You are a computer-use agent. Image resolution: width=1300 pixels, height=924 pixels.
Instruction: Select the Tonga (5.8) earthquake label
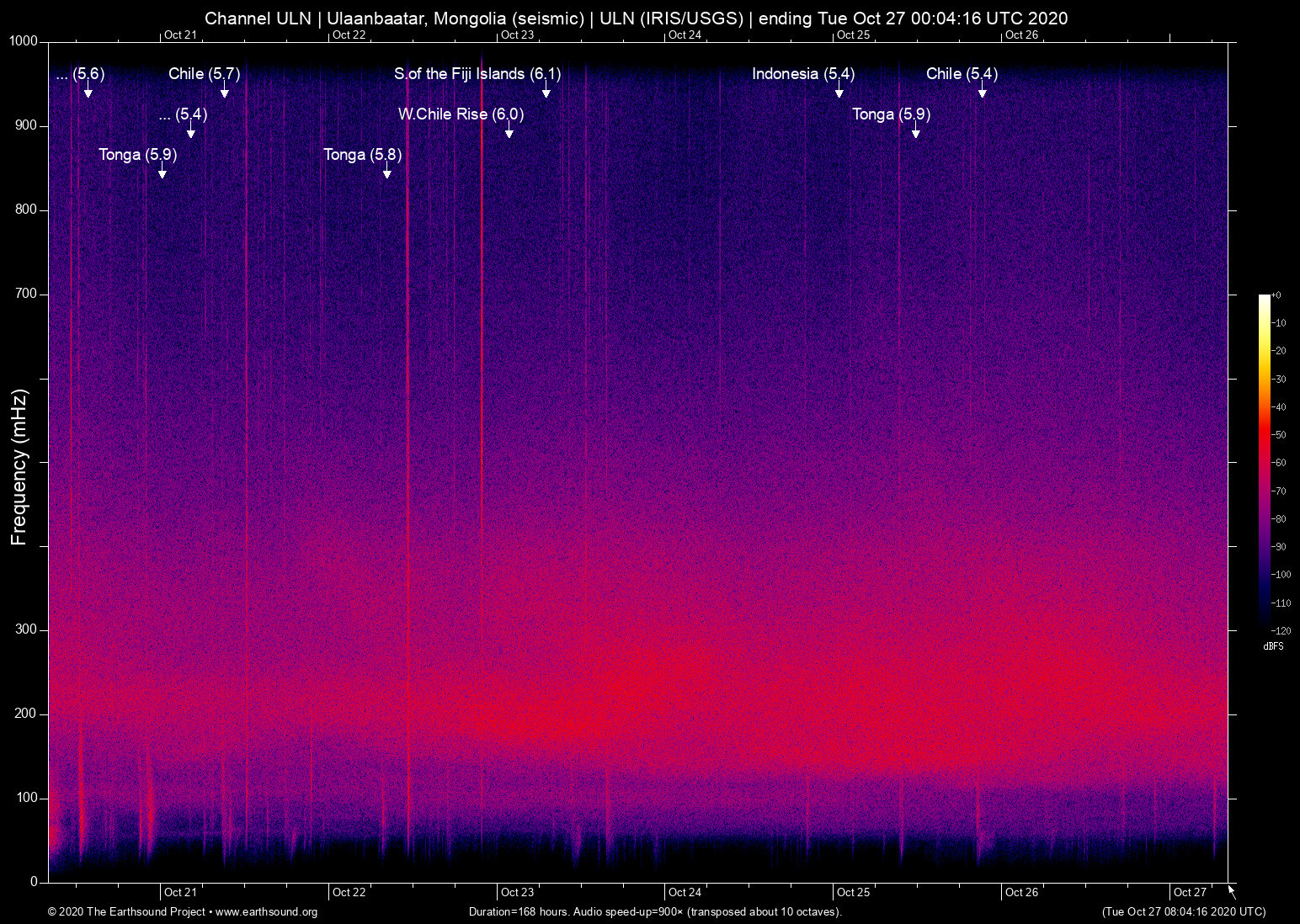[362, 155]
